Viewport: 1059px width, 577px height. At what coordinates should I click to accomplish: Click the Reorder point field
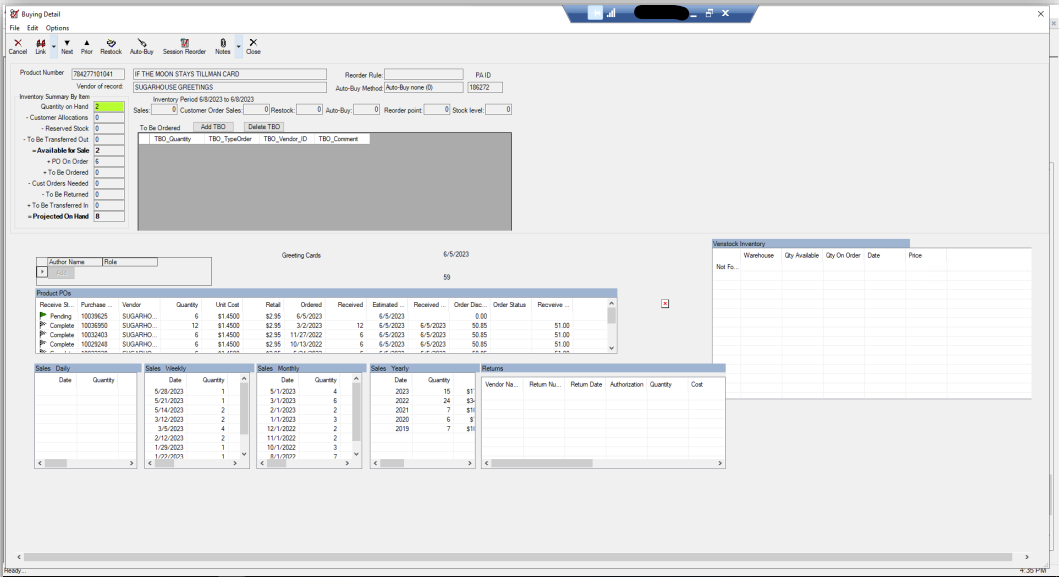pyautogui.click(x=437, y=109)
